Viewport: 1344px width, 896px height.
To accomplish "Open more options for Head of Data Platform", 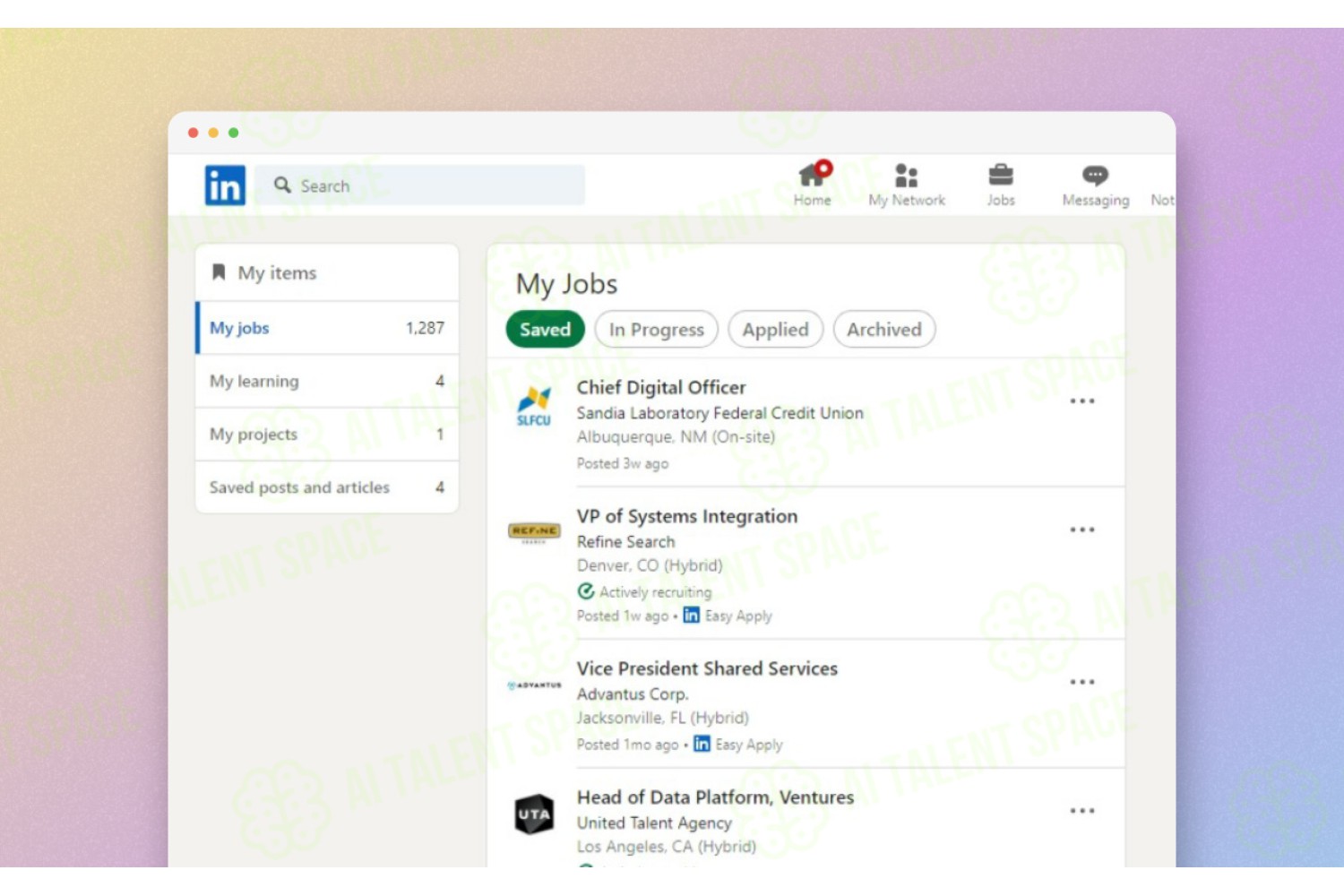I will (x=1082, y=811).
